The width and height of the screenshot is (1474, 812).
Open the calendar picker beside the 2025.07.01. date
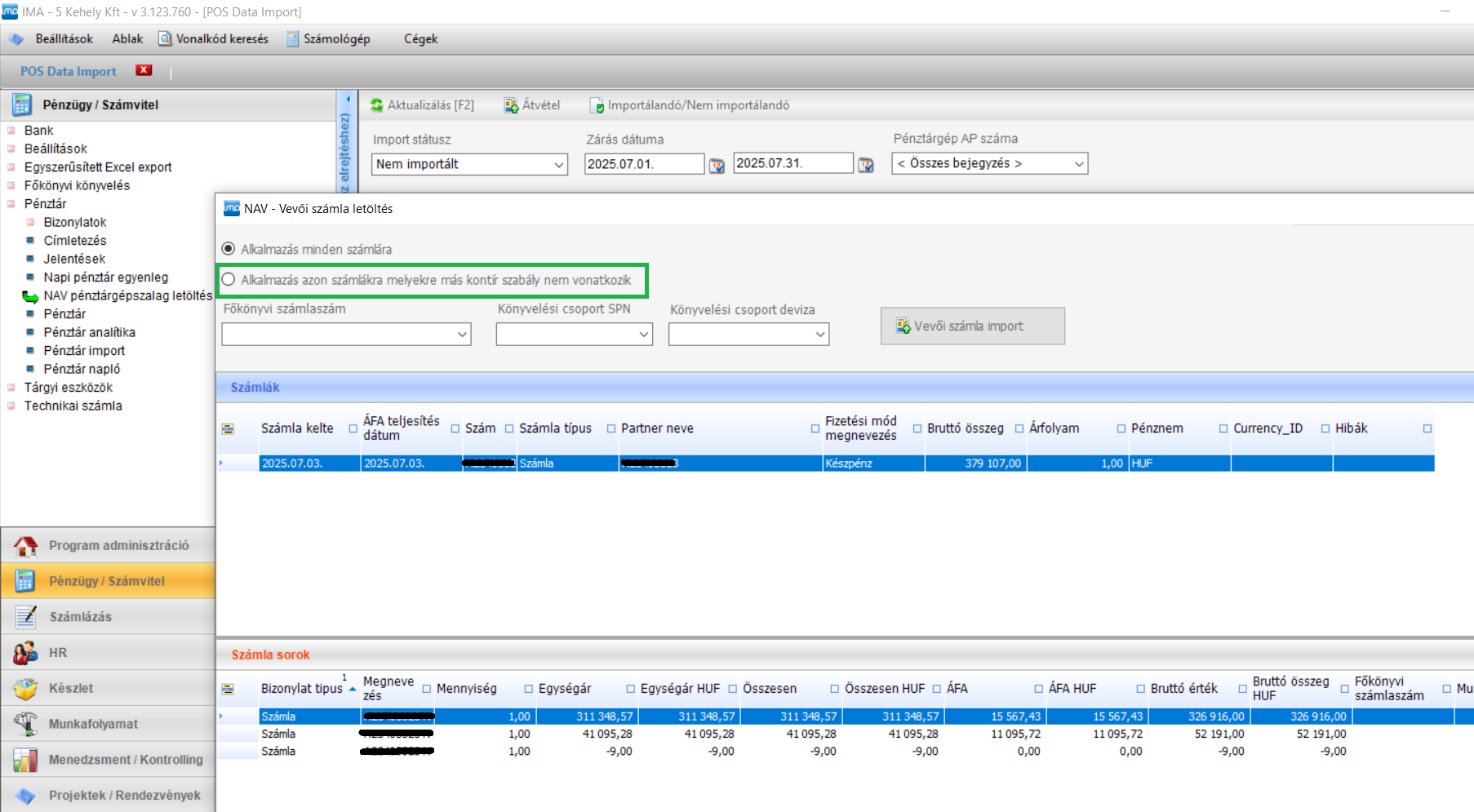717,166
